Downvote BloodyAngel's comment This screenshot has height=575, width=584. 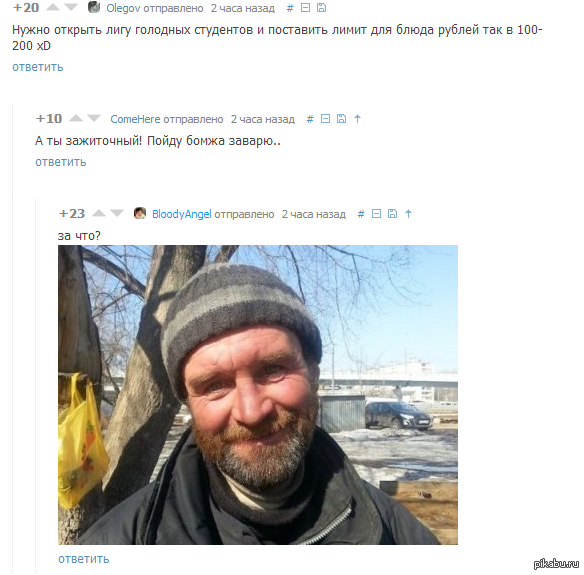tap(117, 213)
